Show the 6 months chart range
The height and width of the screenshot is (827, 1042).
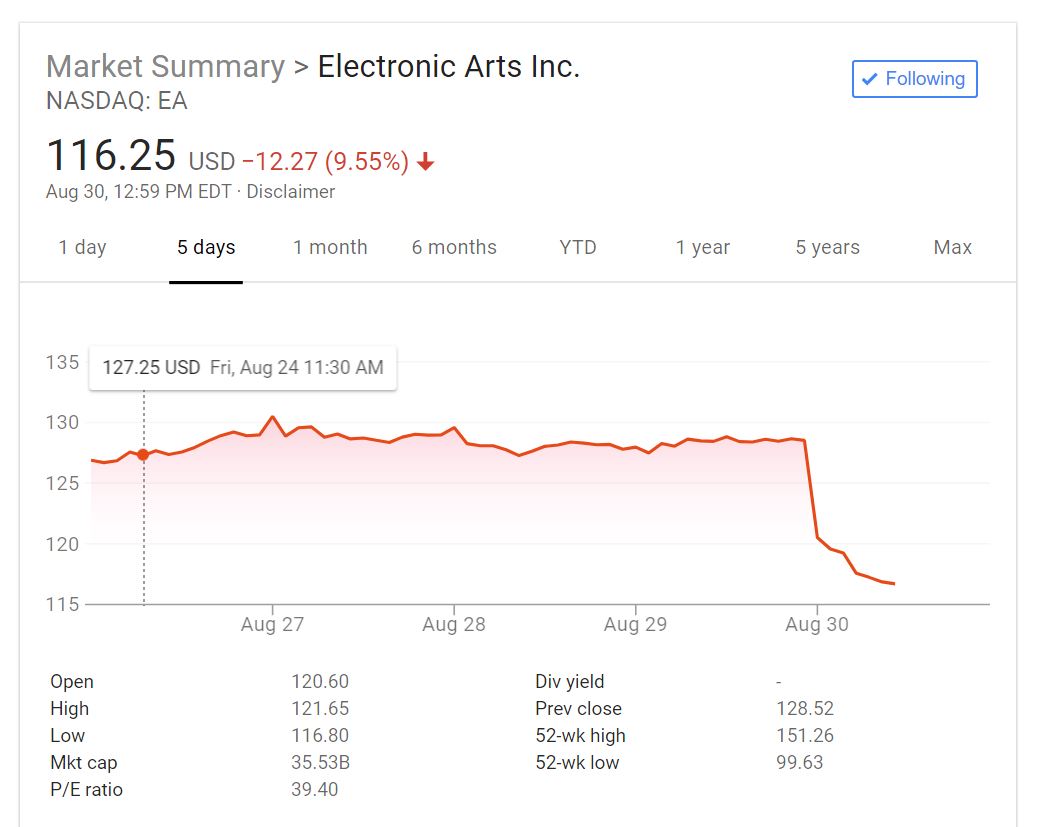pos(454,247)
